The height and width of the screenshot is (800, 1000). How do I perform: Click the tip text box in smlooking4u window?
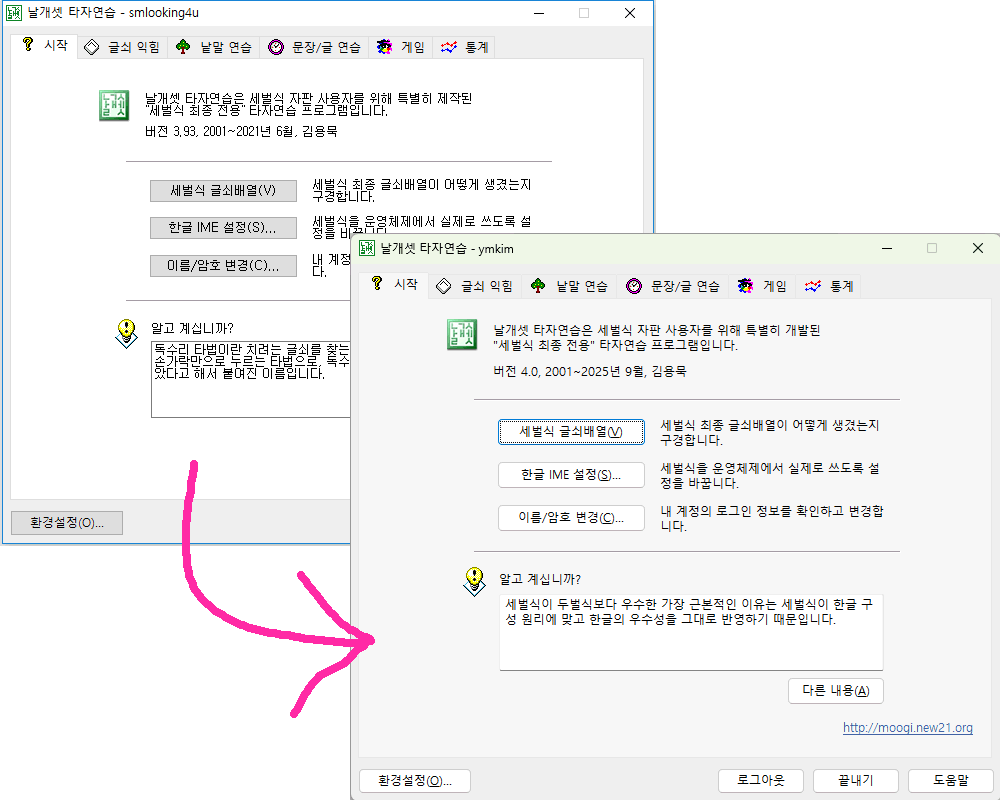(251, 380)
